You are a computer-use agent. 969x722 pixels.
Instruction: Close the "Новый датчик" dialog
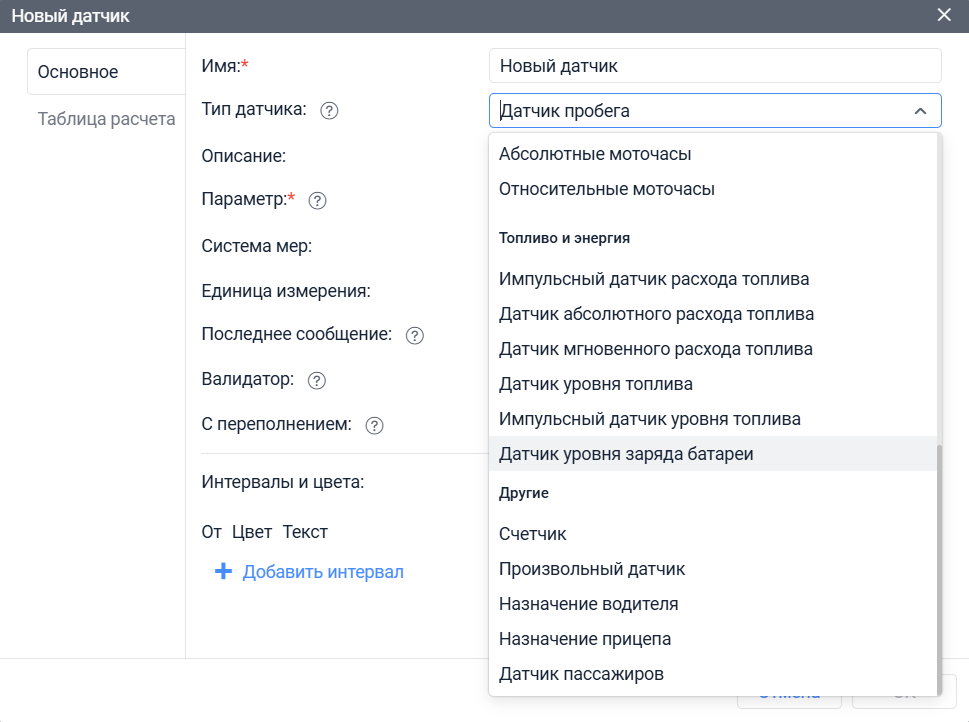coord(944,15)
